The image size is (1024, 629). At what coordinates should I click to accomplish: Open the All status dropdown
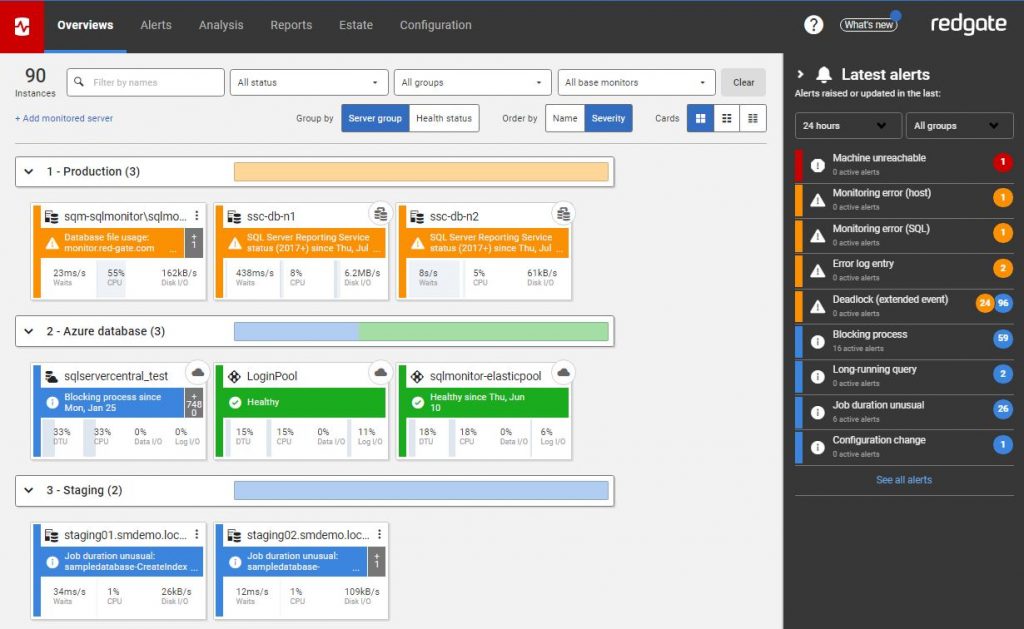pos(308,82)
